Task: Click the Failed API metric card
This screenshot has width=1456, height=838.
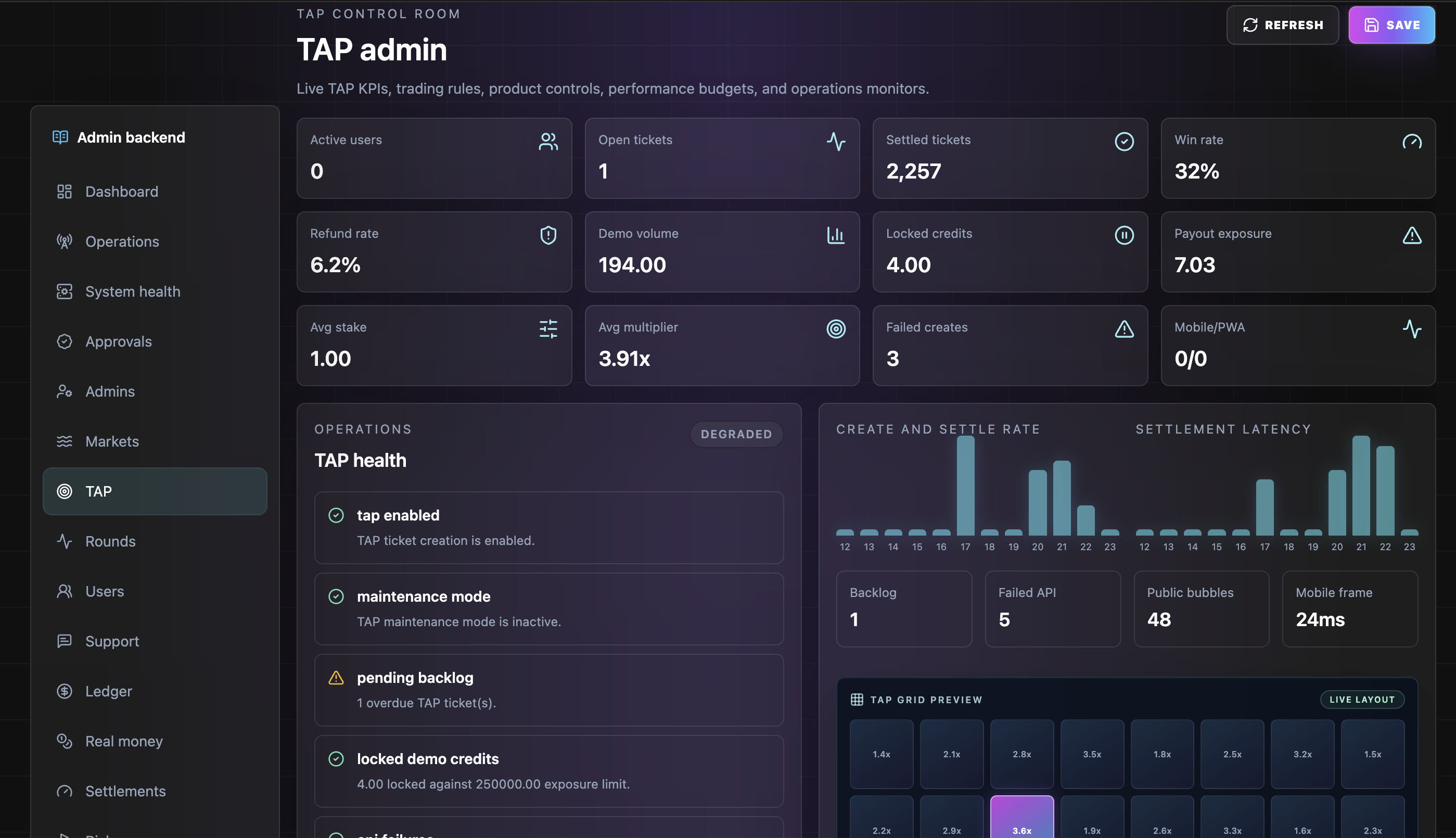Action: 1053,609
